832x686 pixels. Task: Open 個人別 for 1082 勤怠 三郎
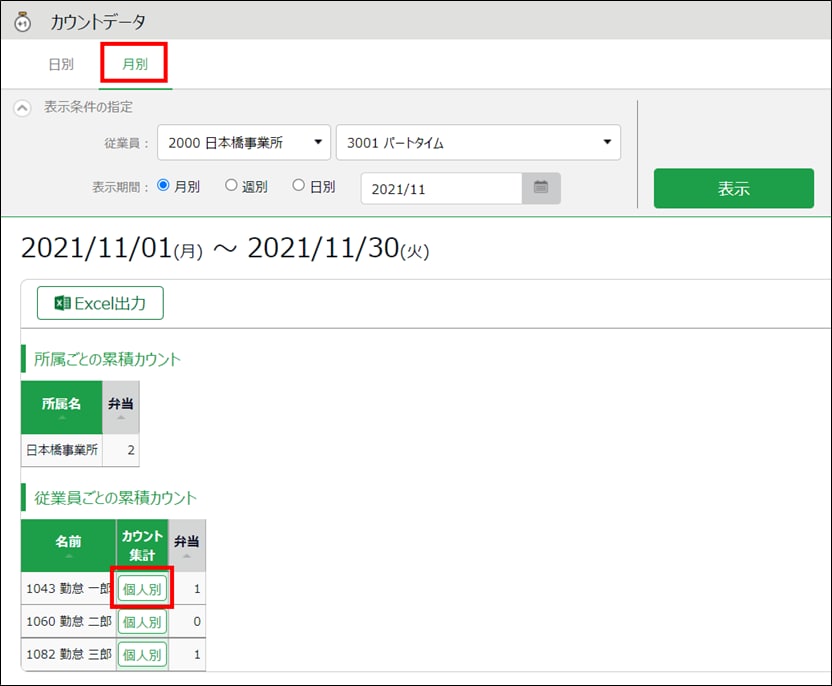click(141, 655)
